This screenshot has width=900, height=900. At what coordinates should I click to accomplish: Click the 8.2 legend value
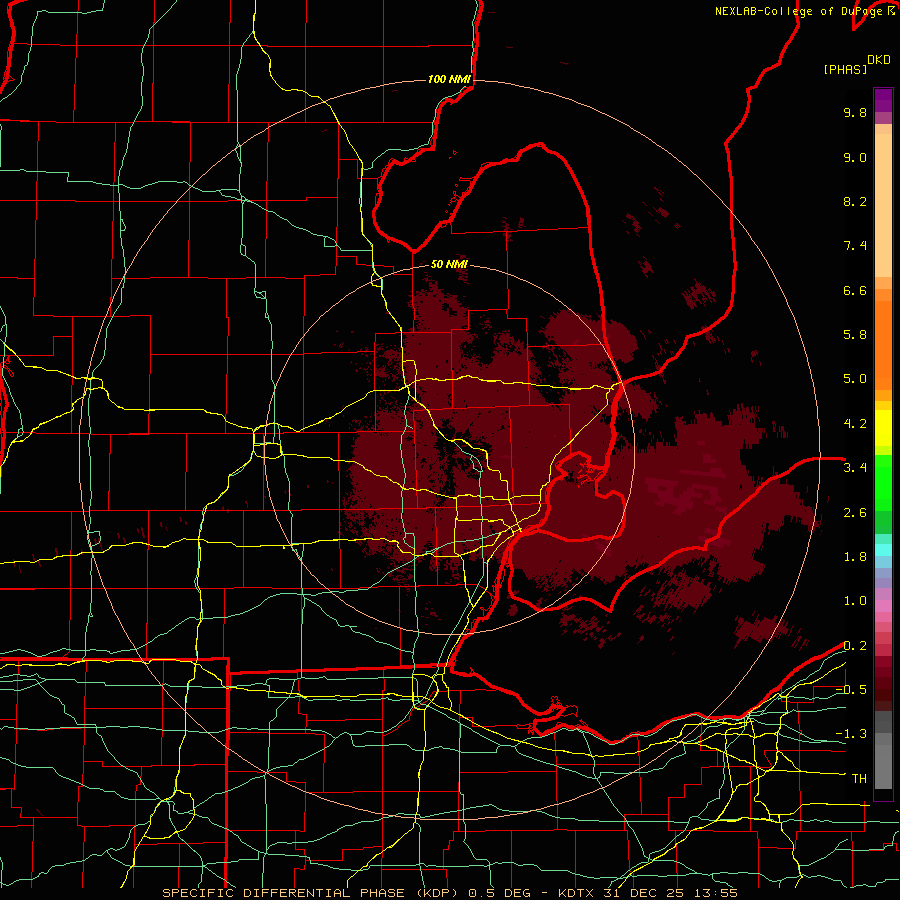[855, 201]
